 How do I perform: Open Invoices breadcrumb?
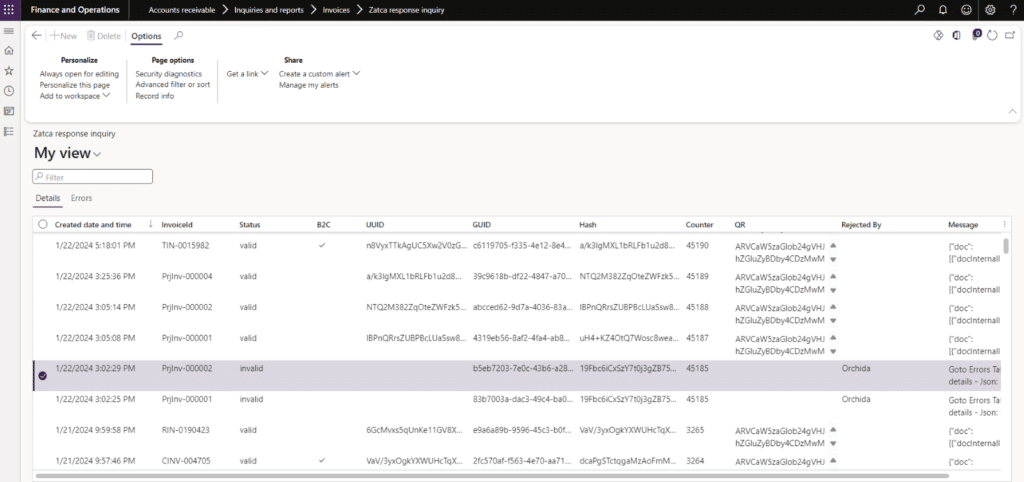coord(336,10)
